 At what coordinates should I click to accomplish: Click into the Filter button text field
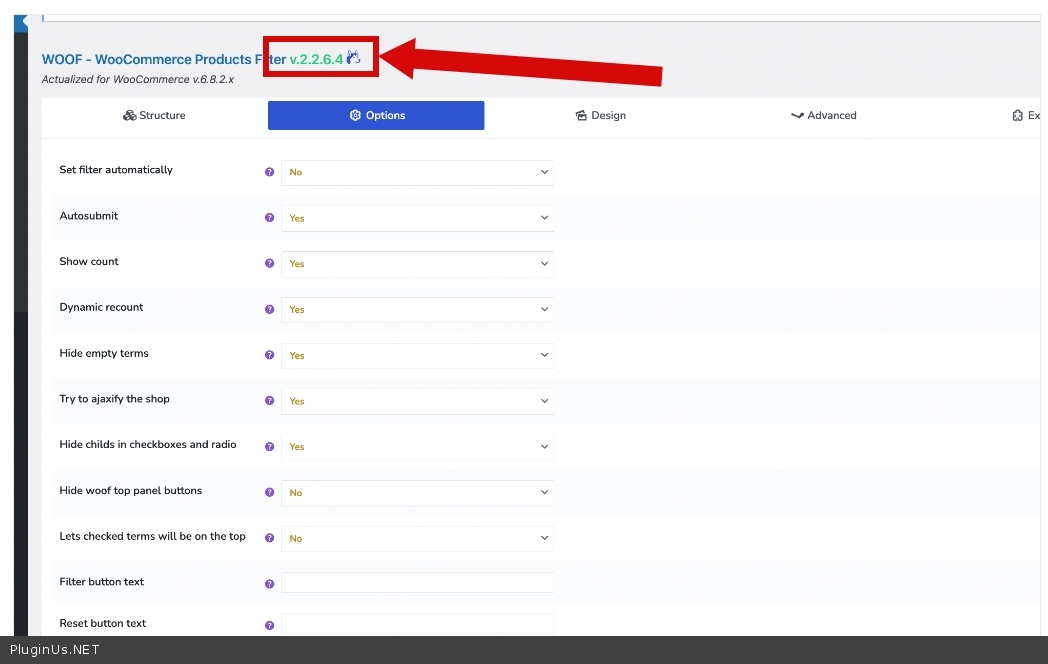(x=417, y=583)
